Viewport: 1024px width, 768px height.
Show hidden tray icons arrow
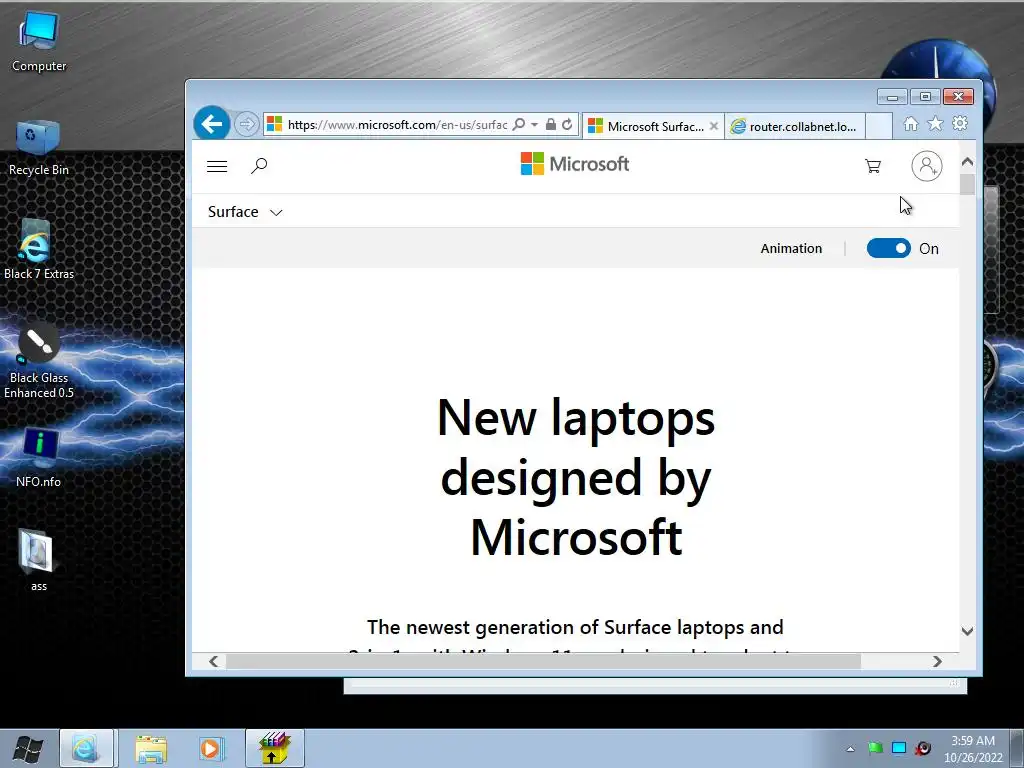[850, 748]
